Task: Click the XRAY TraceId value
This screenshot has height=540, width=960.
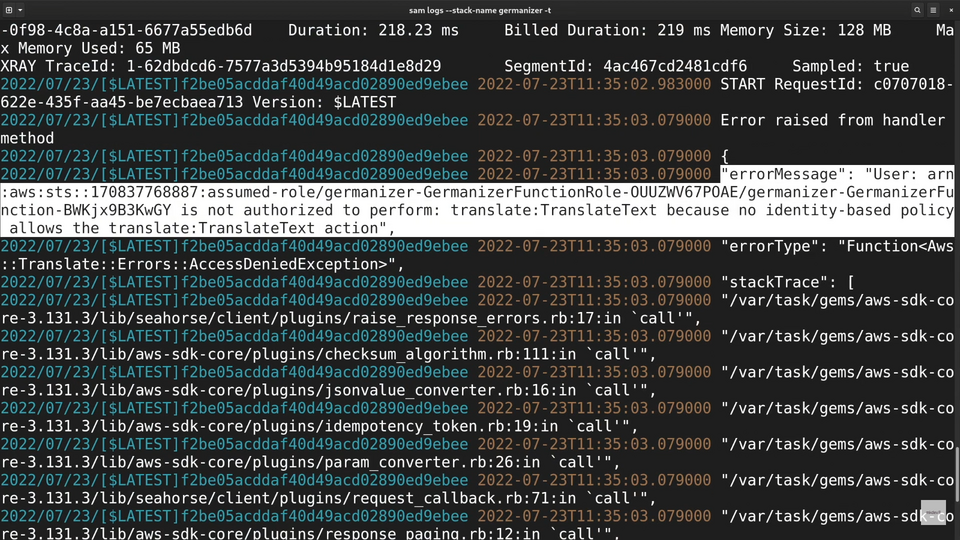Action: click(x=283, y=66)
